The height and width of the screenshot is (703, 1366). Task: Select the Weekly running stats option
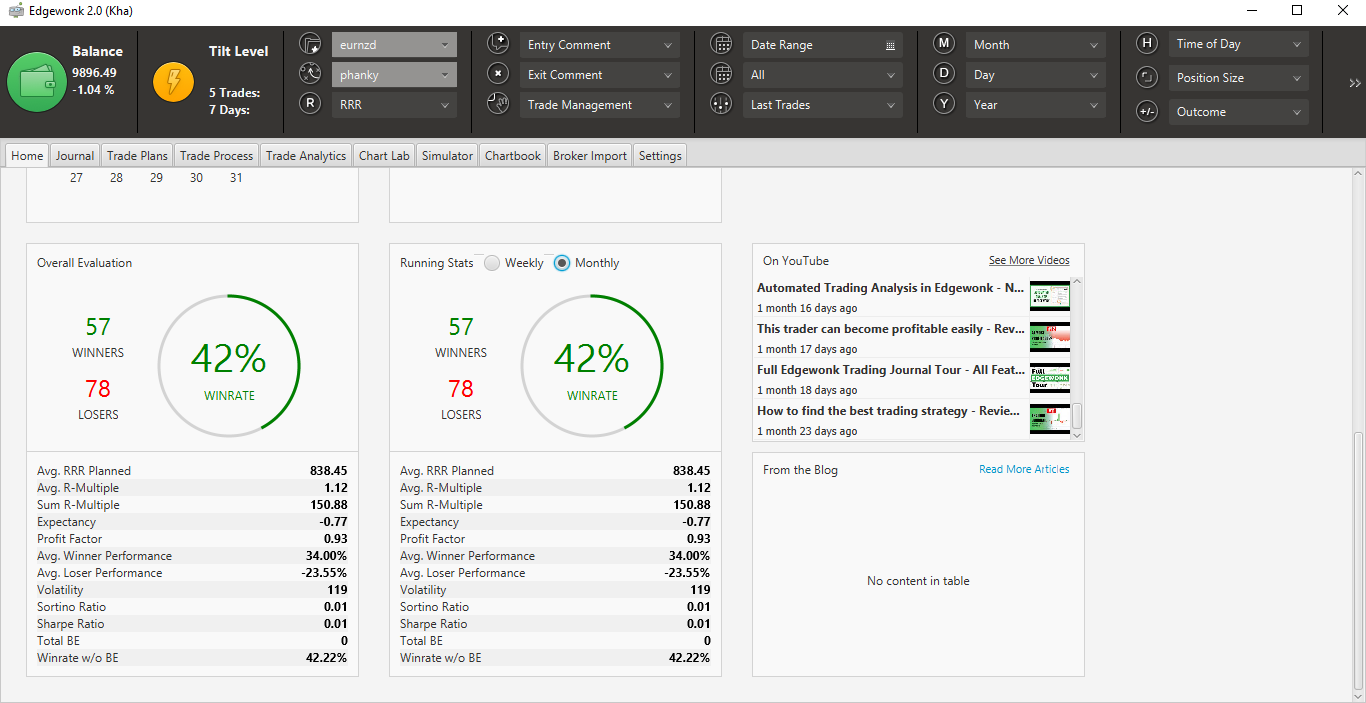492,263
